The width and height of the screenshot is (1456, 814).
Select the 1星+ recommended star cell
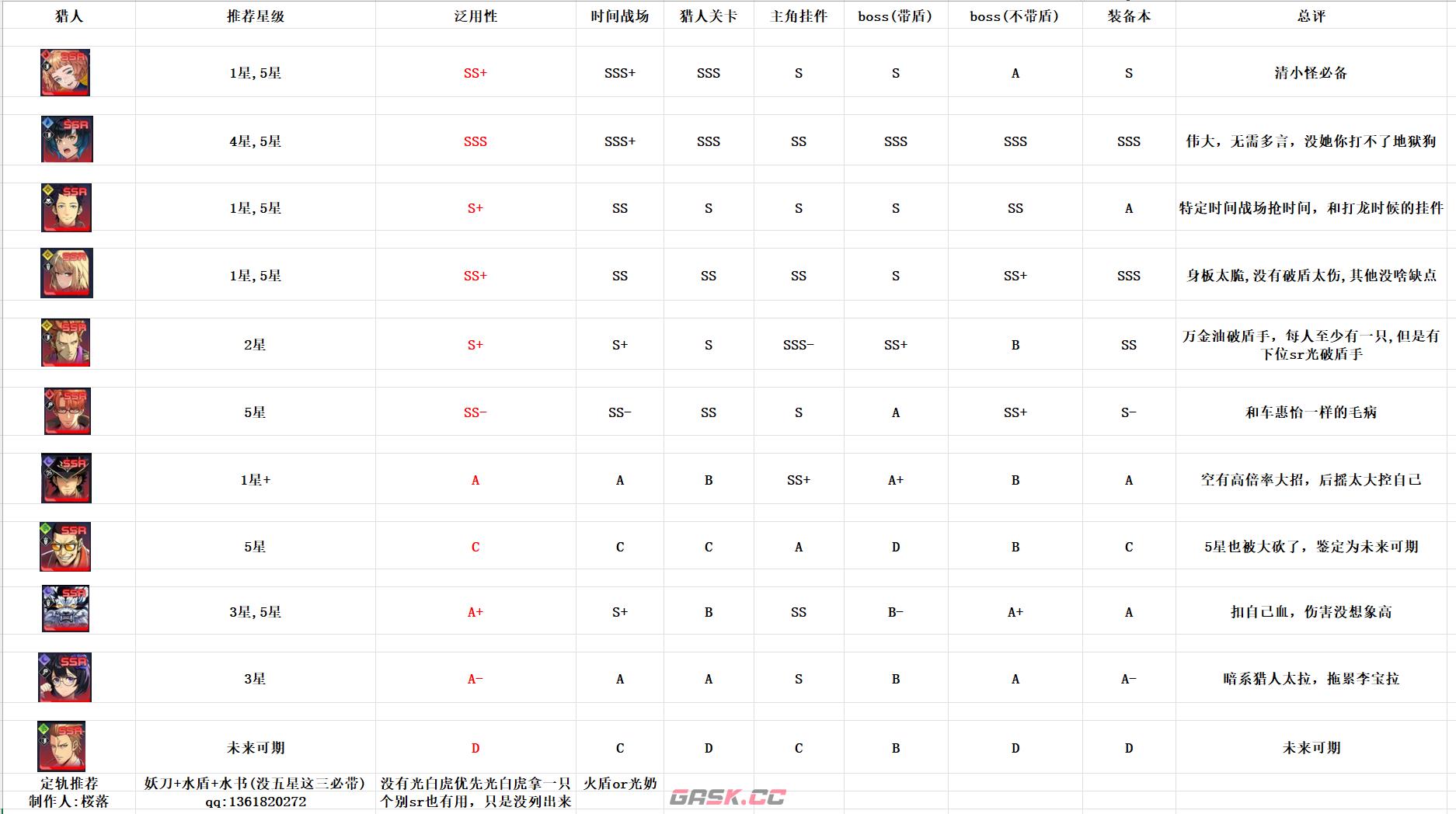point(256,480)
